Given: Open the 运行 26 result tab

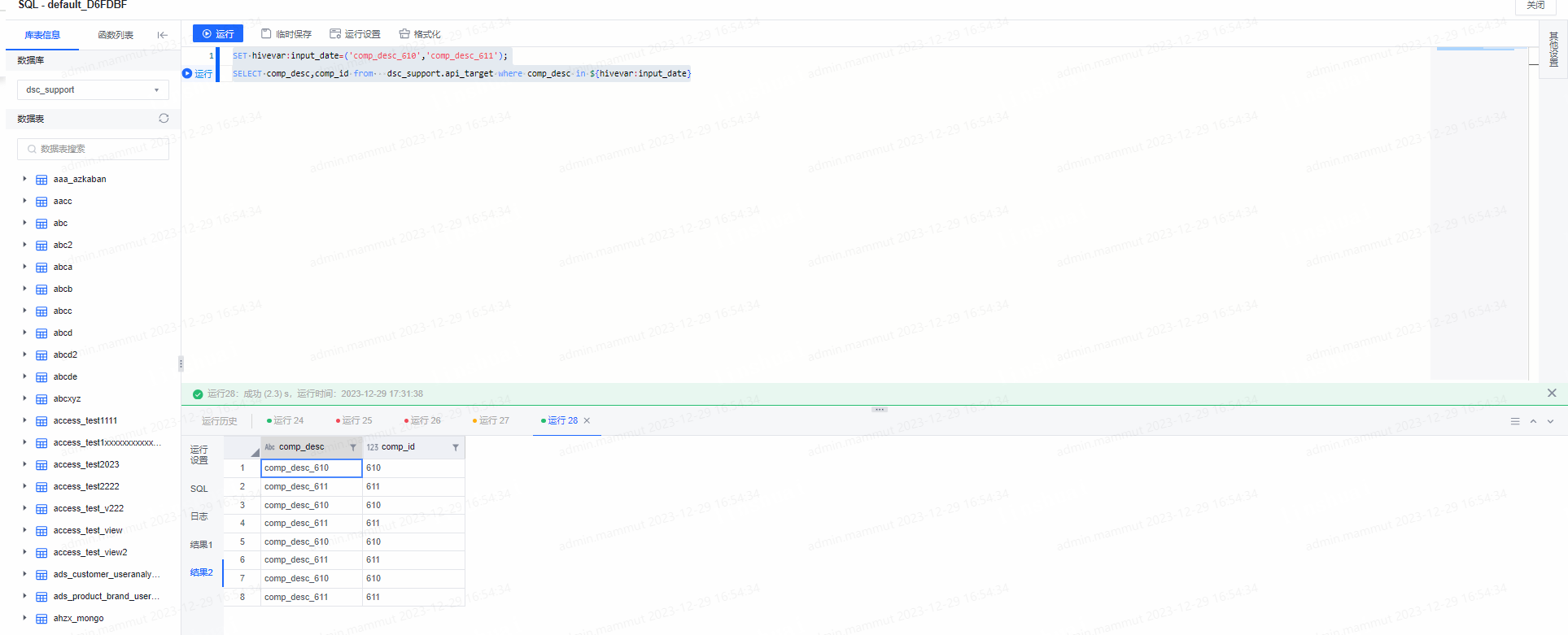Looking at the screenshot, I should coord(425,420).
